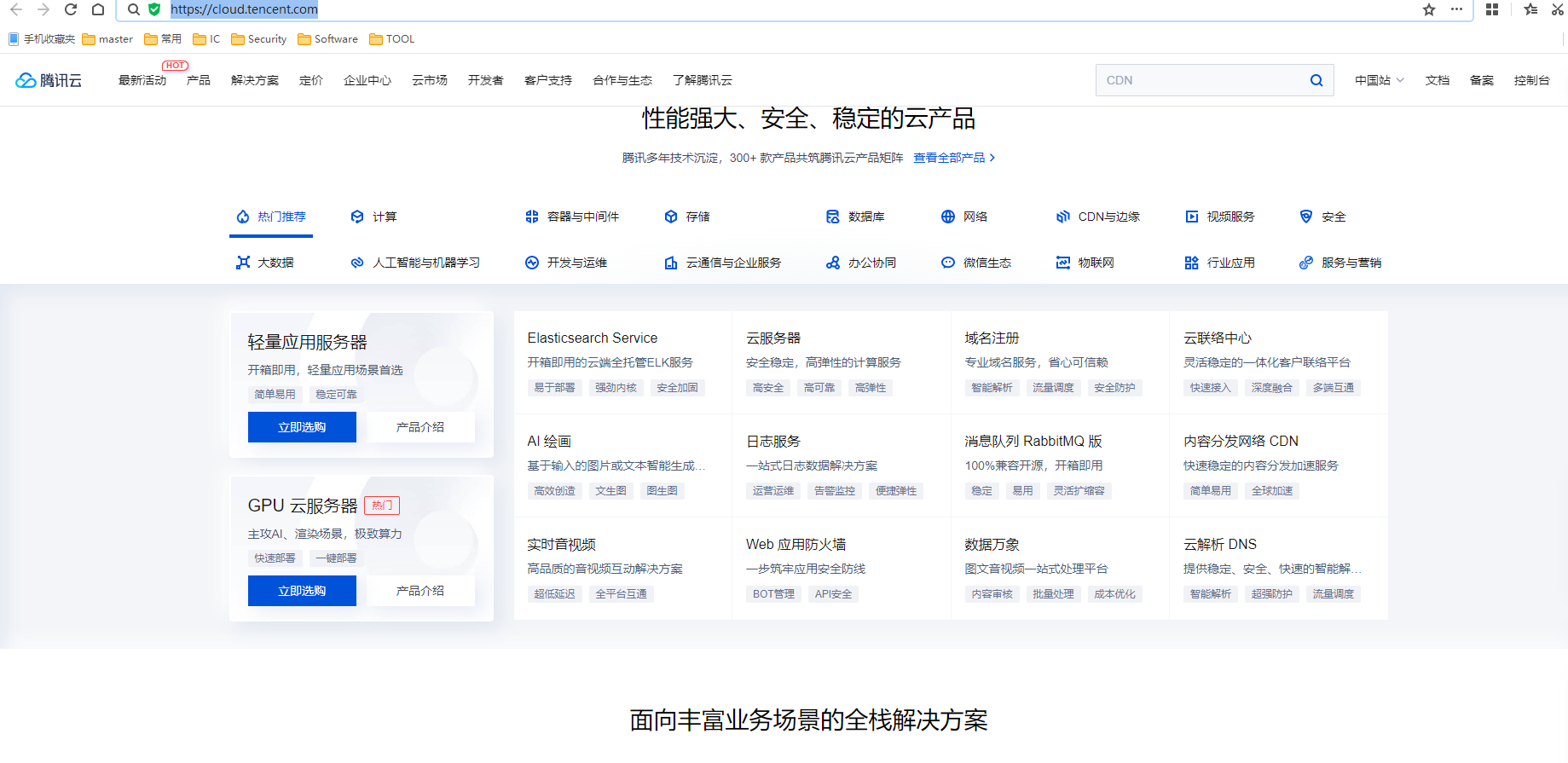Select the CDN与边缘 category icon
The image size is (1568, 763).
click(x=1063, y=217)
